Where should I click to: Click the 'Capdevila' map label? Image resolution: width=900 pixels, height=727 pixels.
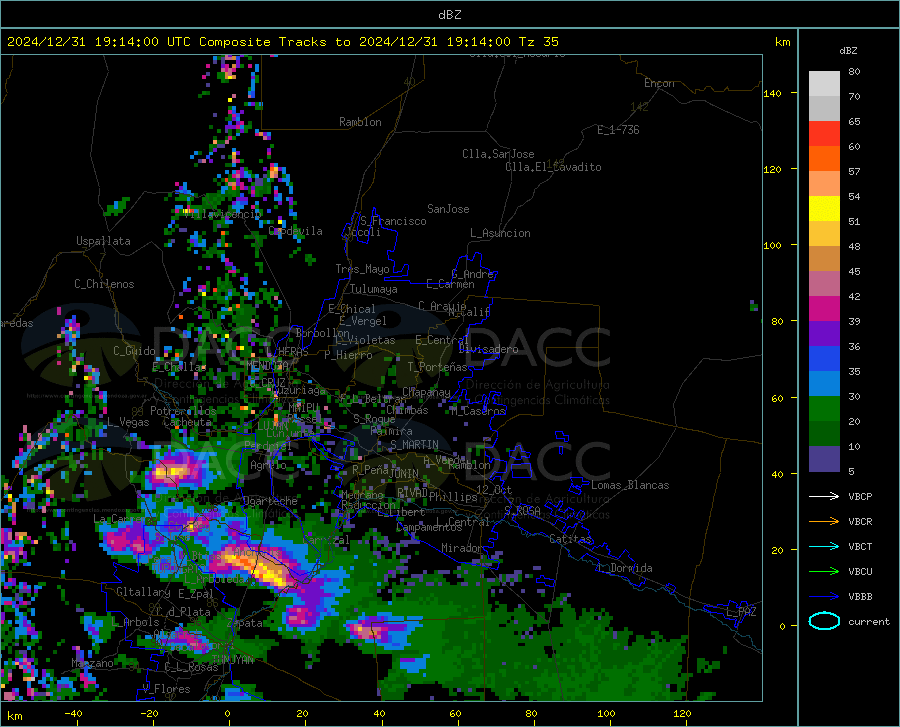coord(295,231)
